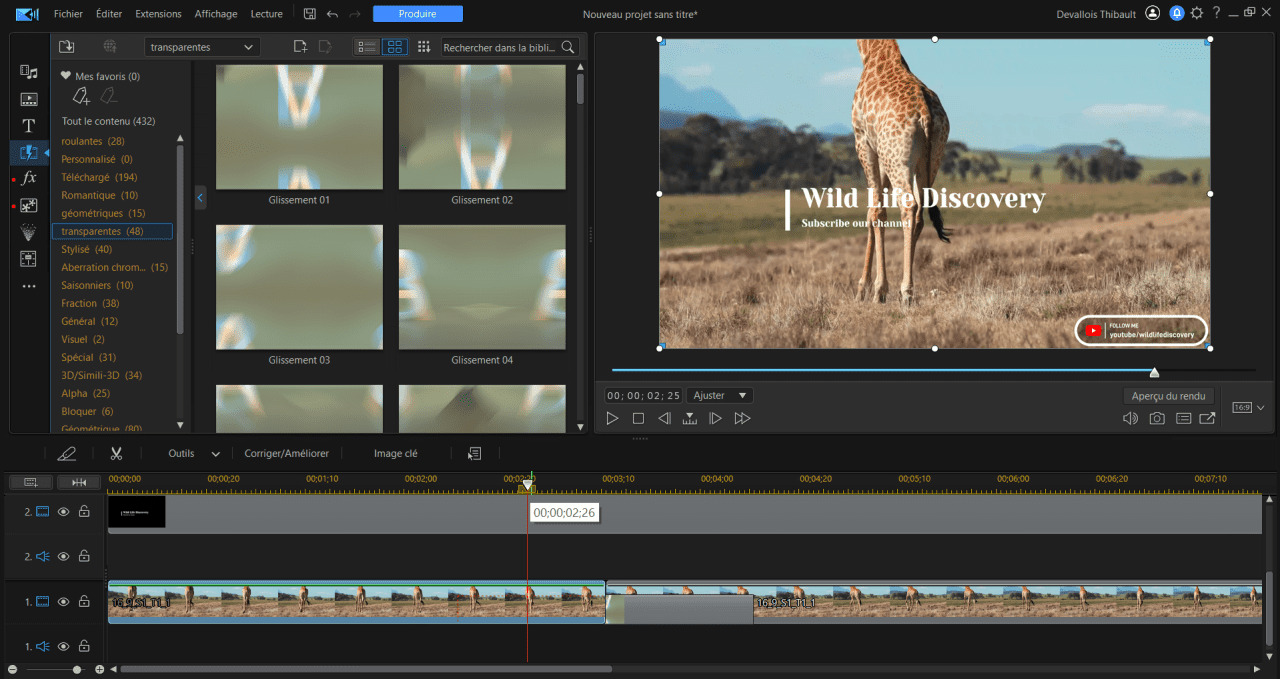The width and height of the screenshot is (1280, 679).
Task: Click the preview volume speaker icon
Action: point(1130,418)
